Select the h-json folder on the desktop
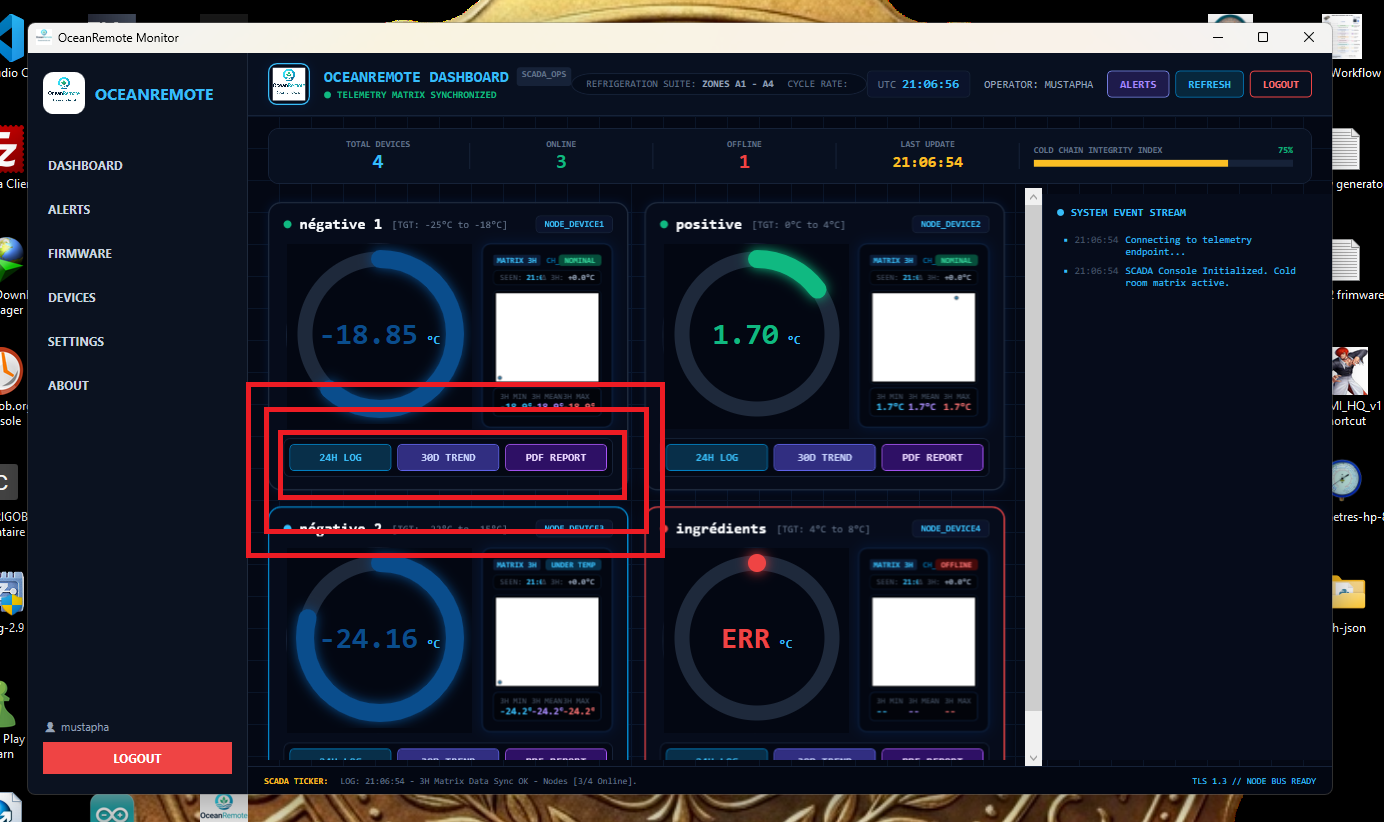The height and width of the screenshot is (822, 1384). coord(1348,593)
